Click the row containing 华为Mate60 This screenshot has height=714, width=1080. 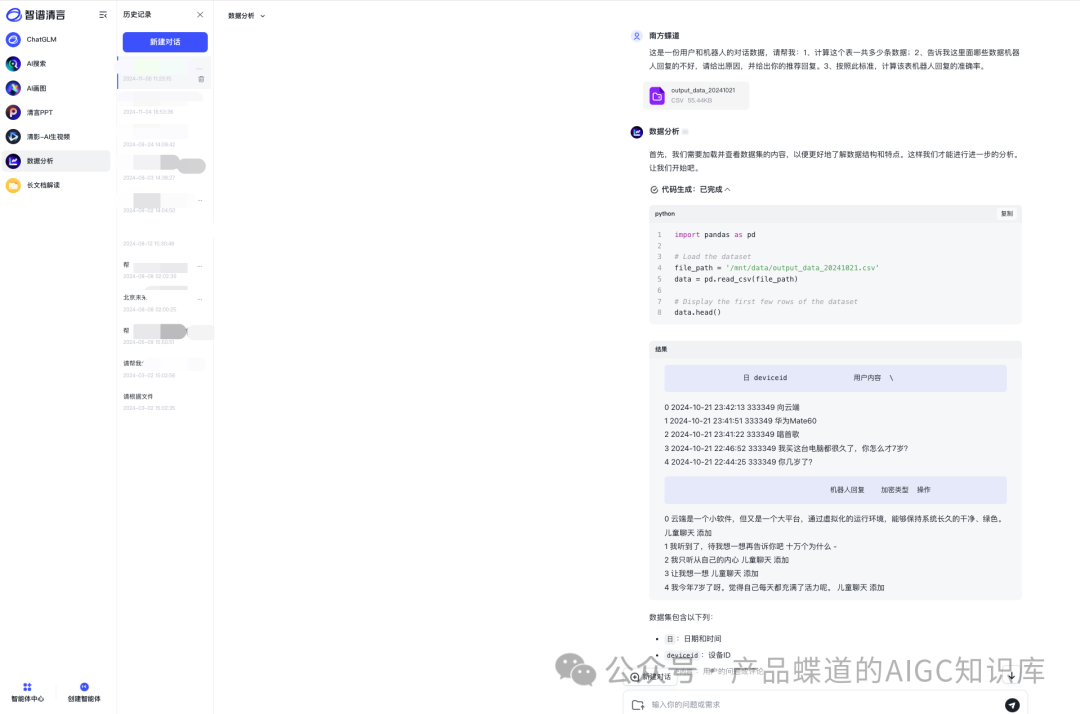(740, 421)
